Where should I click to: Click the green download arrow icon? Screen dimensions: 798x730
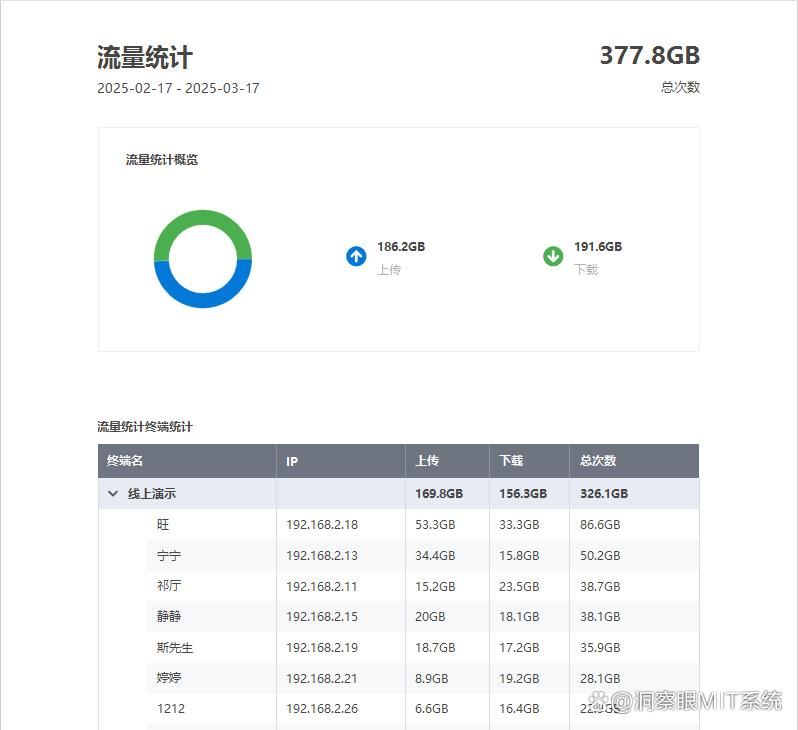[553, 256]
